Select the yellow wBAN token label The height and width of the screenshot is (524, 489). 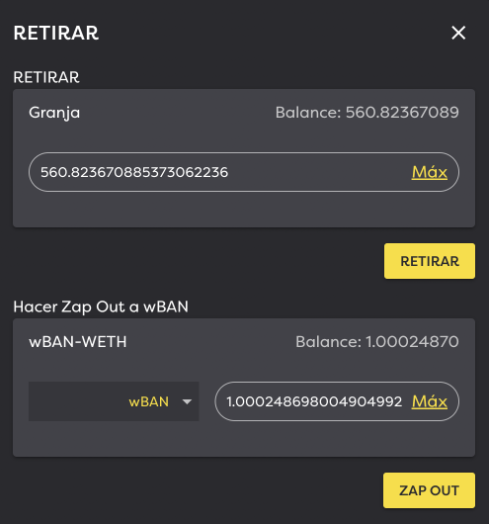(149, 402)
